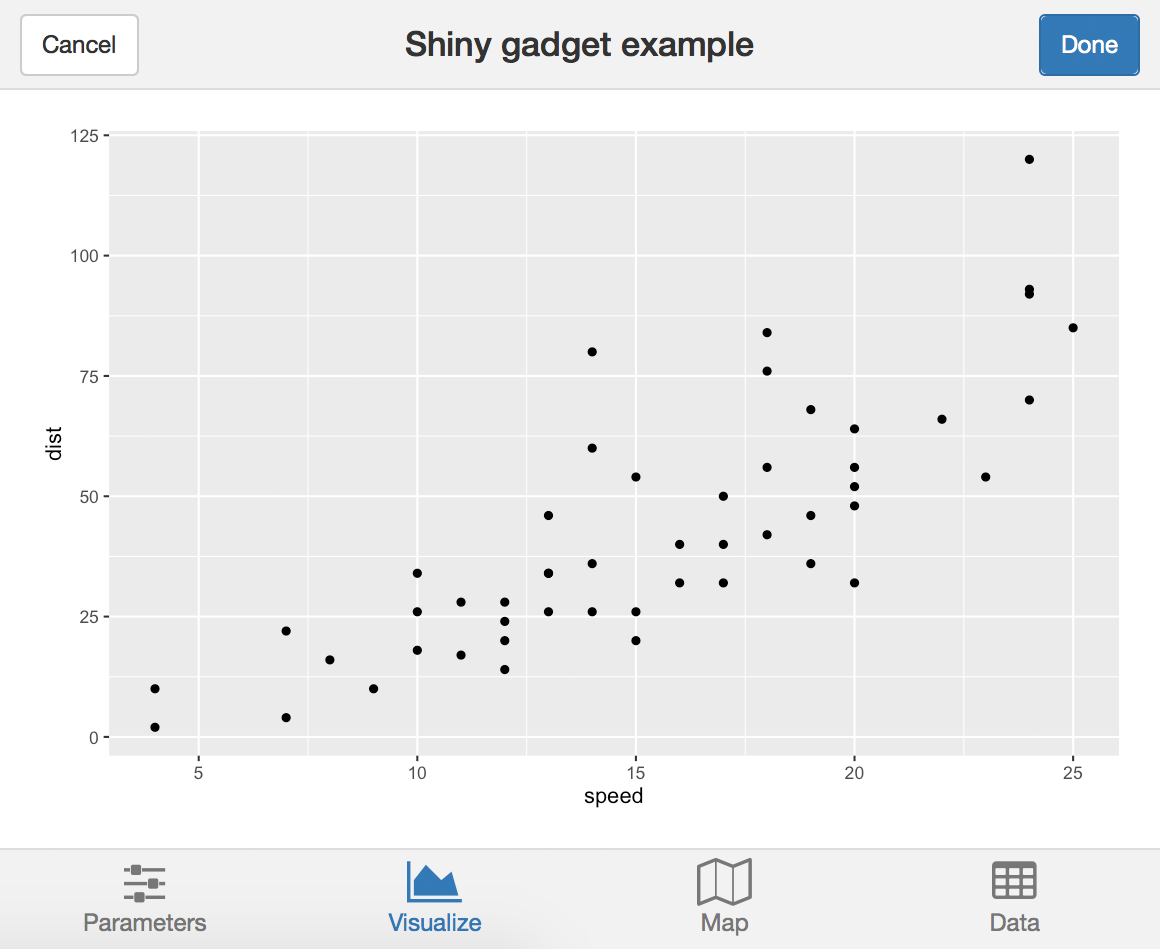The width and height of the screenshot is (1160, 949).
Task: Click the rightmost data point at speed 25
Action: coord(1073,328)
